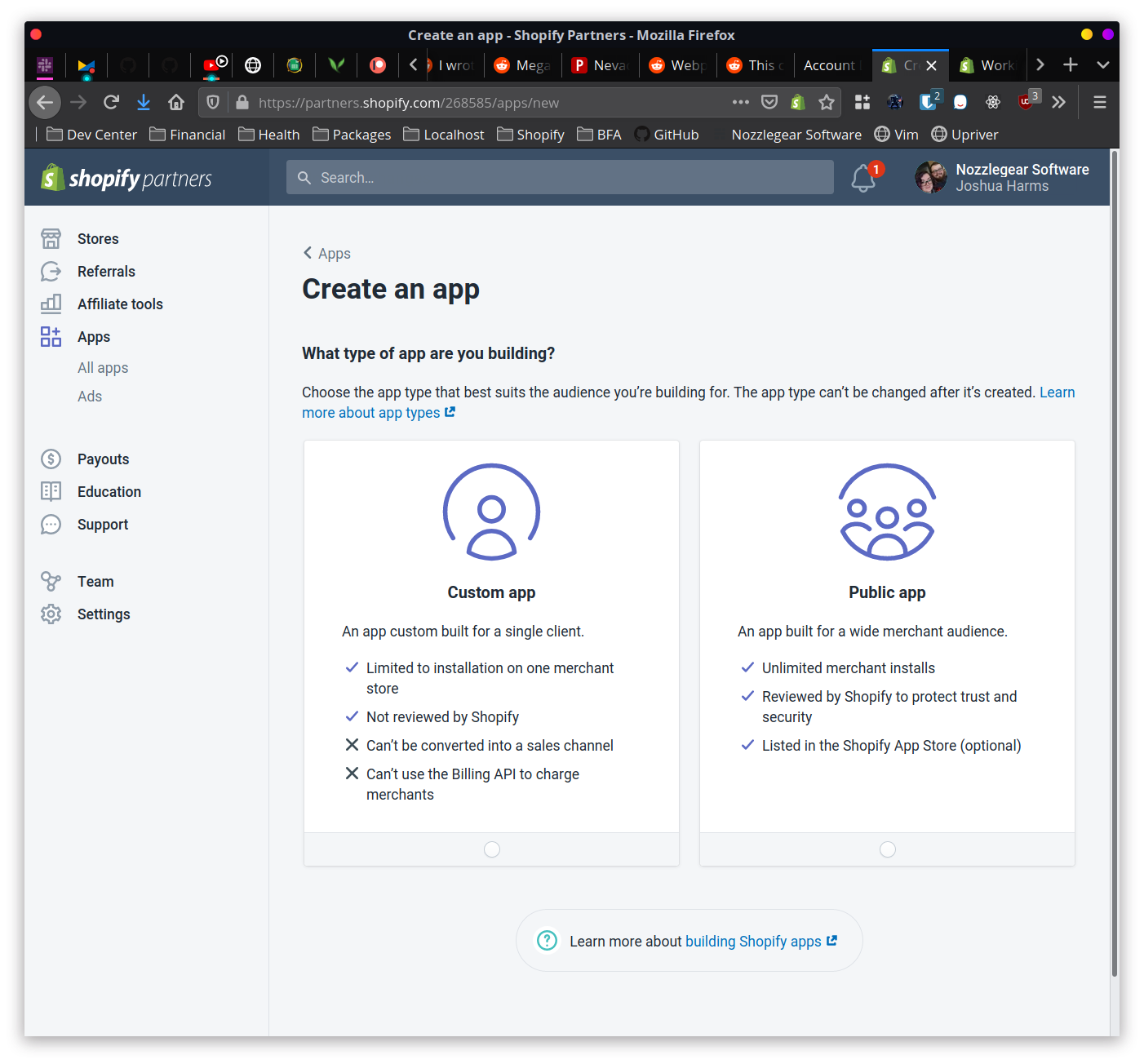Open Financial bookmarks folder
The width and height of the screenshot is (1144, 1064).
tap(188, 135)
